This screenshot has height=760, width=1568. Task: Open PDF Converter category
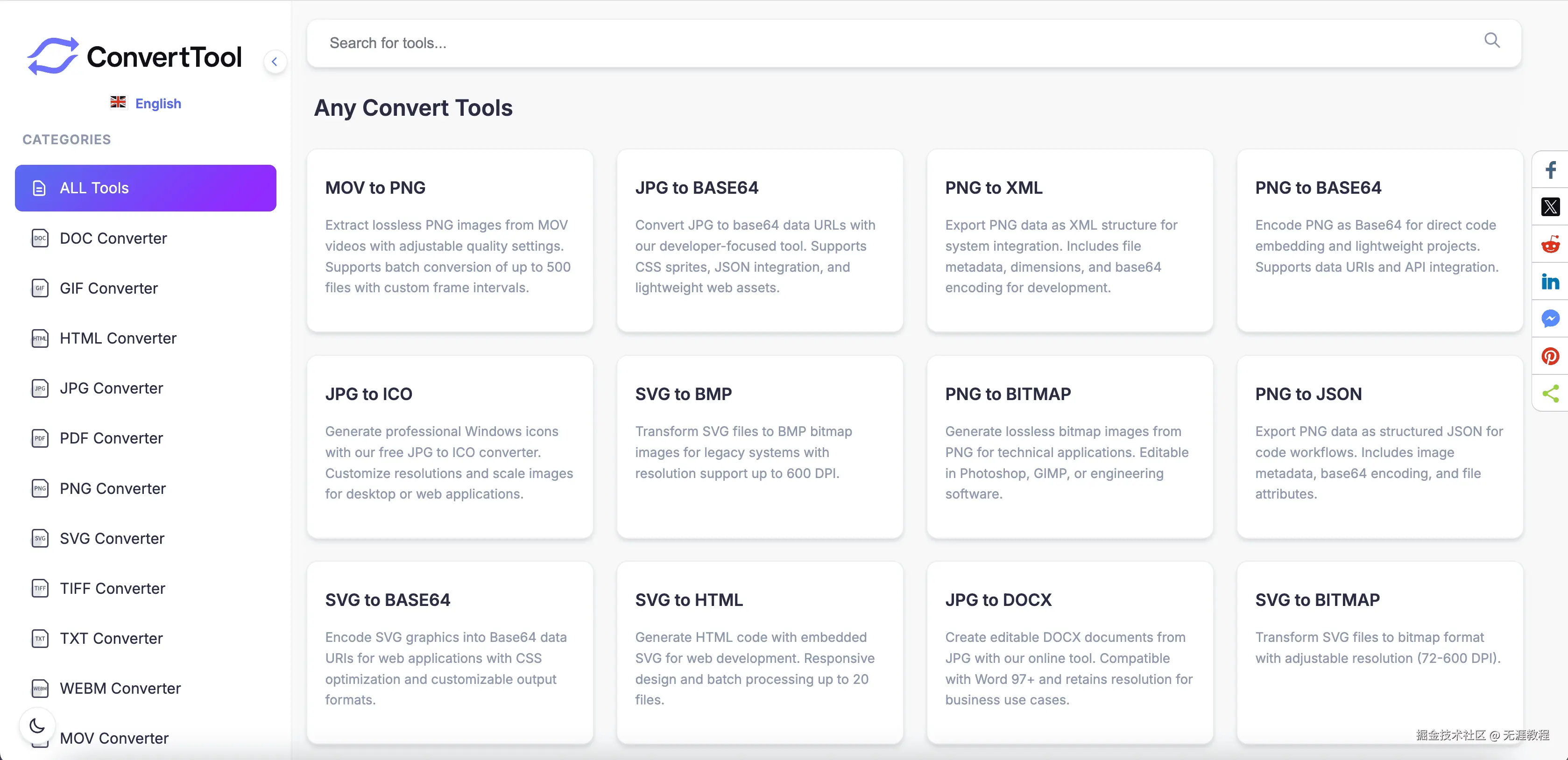pyautogui.click(x=111, y=438)
